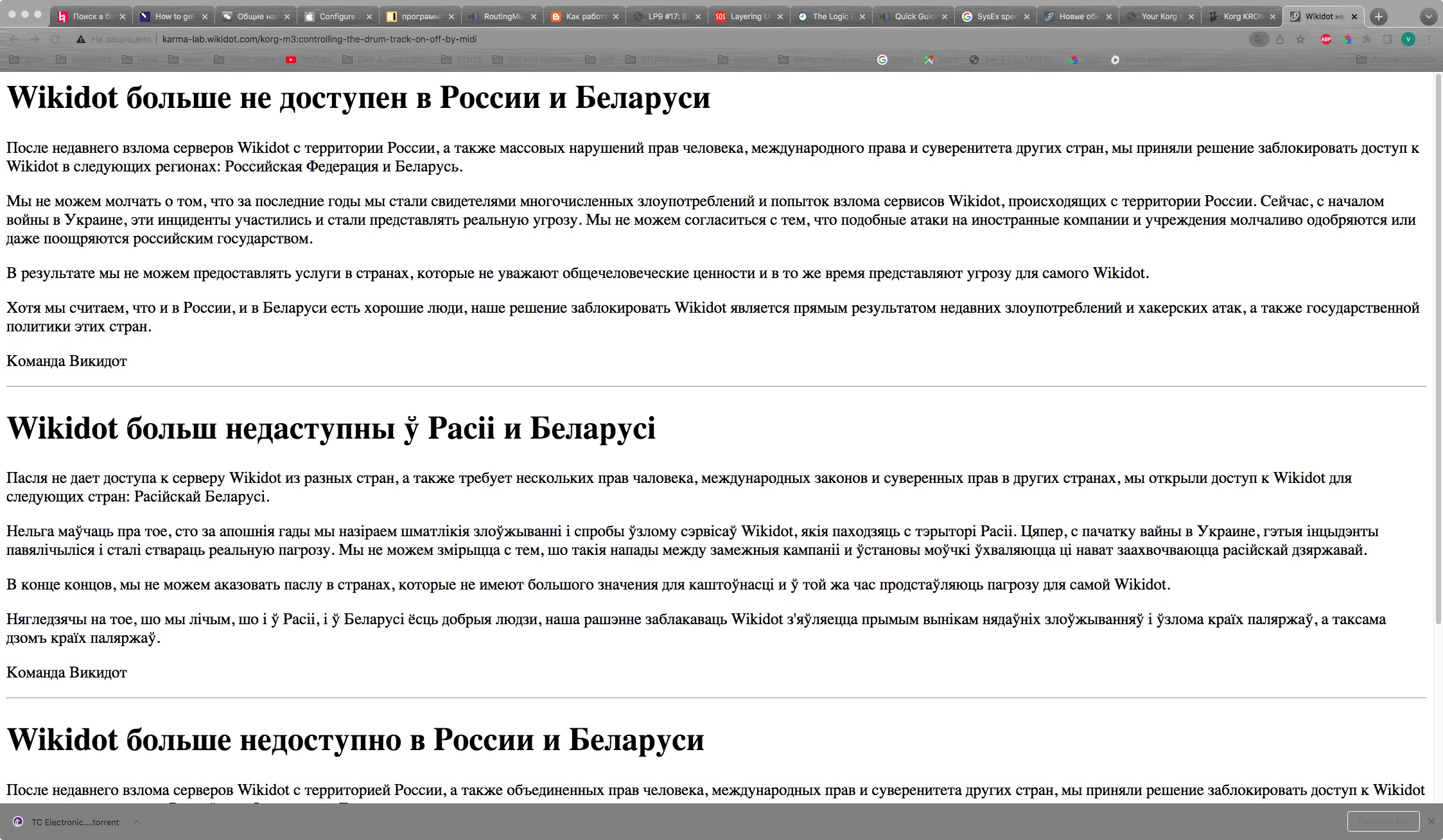1443x840 pixels.
Task: Switch to the 'Layering' SOS tab
Action: pyautogui.click(x=748, y=17)
